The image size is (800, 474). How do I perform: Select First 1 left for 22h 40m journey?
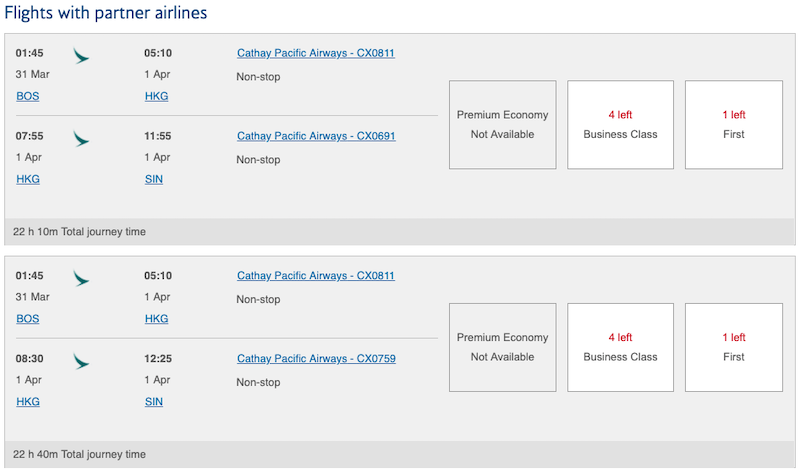pos(734,347)
